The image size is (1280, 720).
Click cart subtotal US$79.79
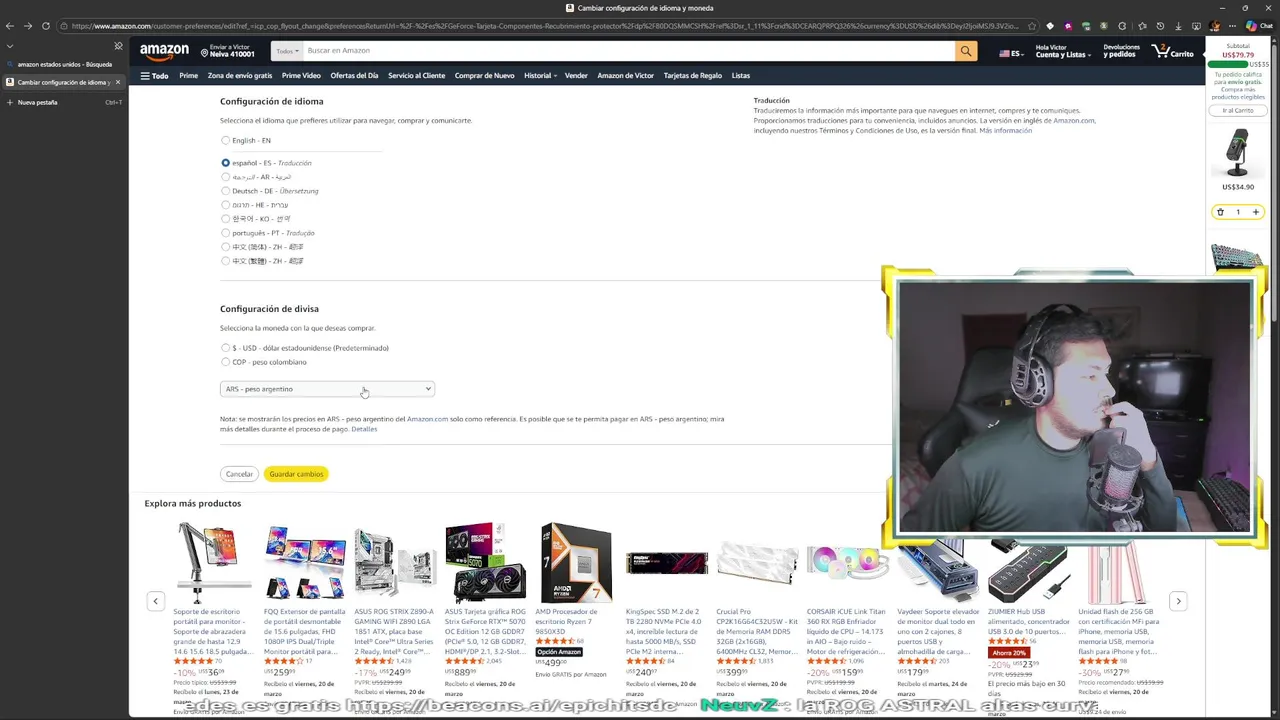point(1238,55)
